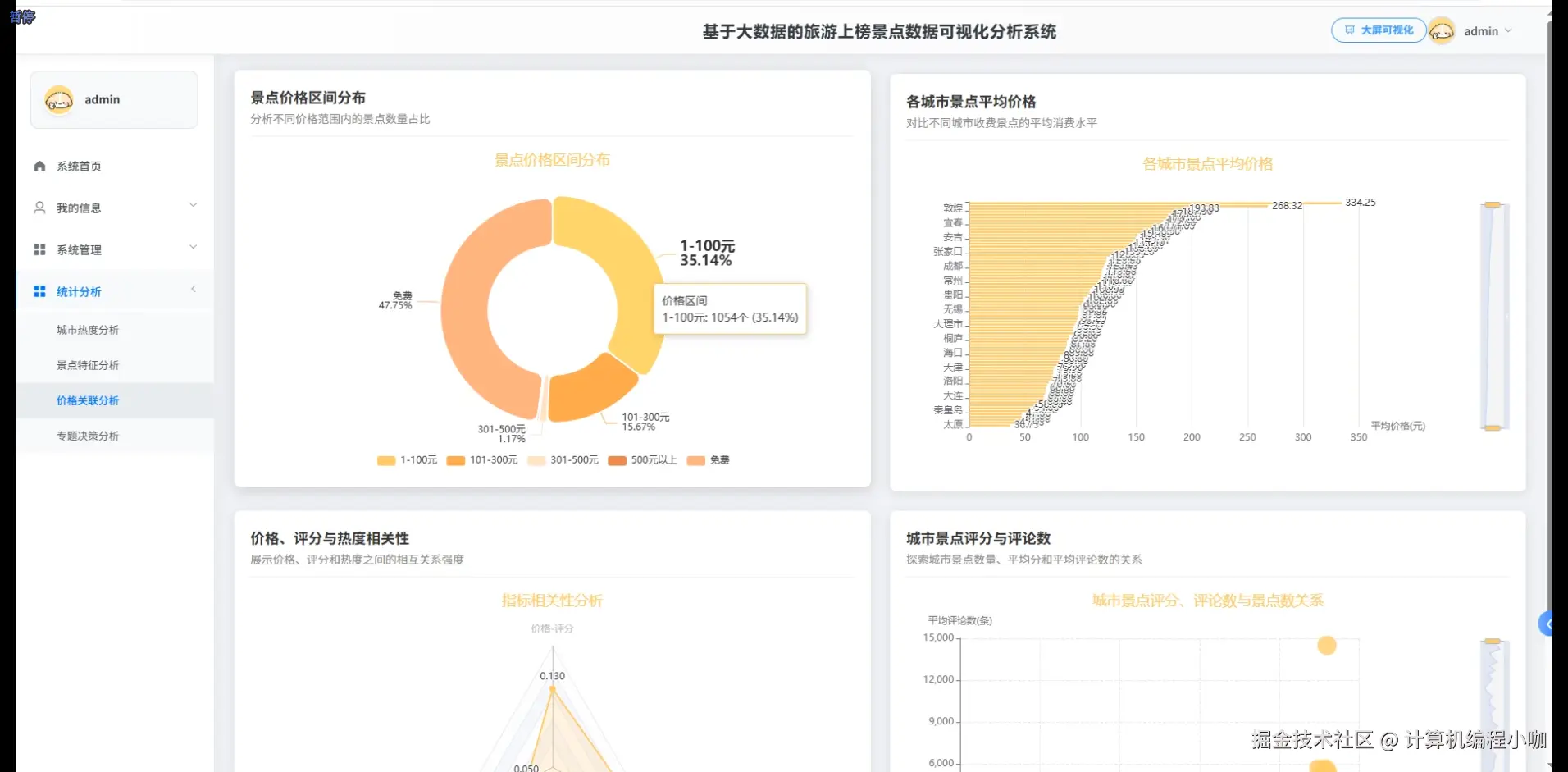Image resolution: width=1568 pixels, height=772 pixels.
Task: Open 专题决策分析 submenu item
Action: click(x=88, y=436)
